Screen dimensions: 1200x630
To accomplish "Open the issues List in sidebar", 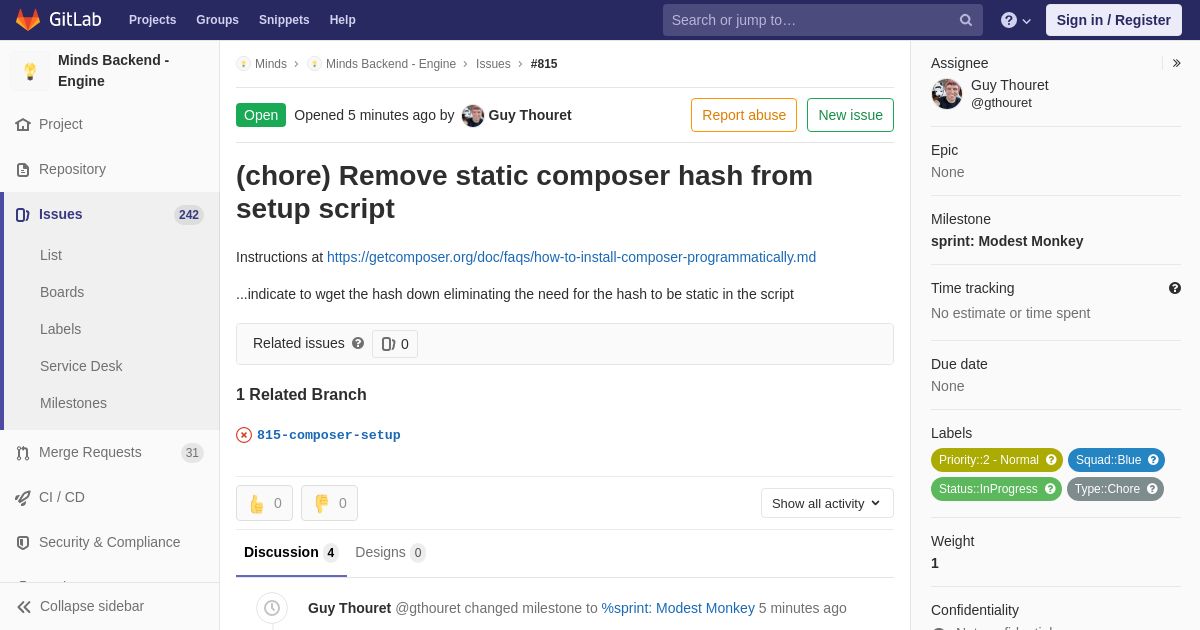I will [x=51, y=255].
